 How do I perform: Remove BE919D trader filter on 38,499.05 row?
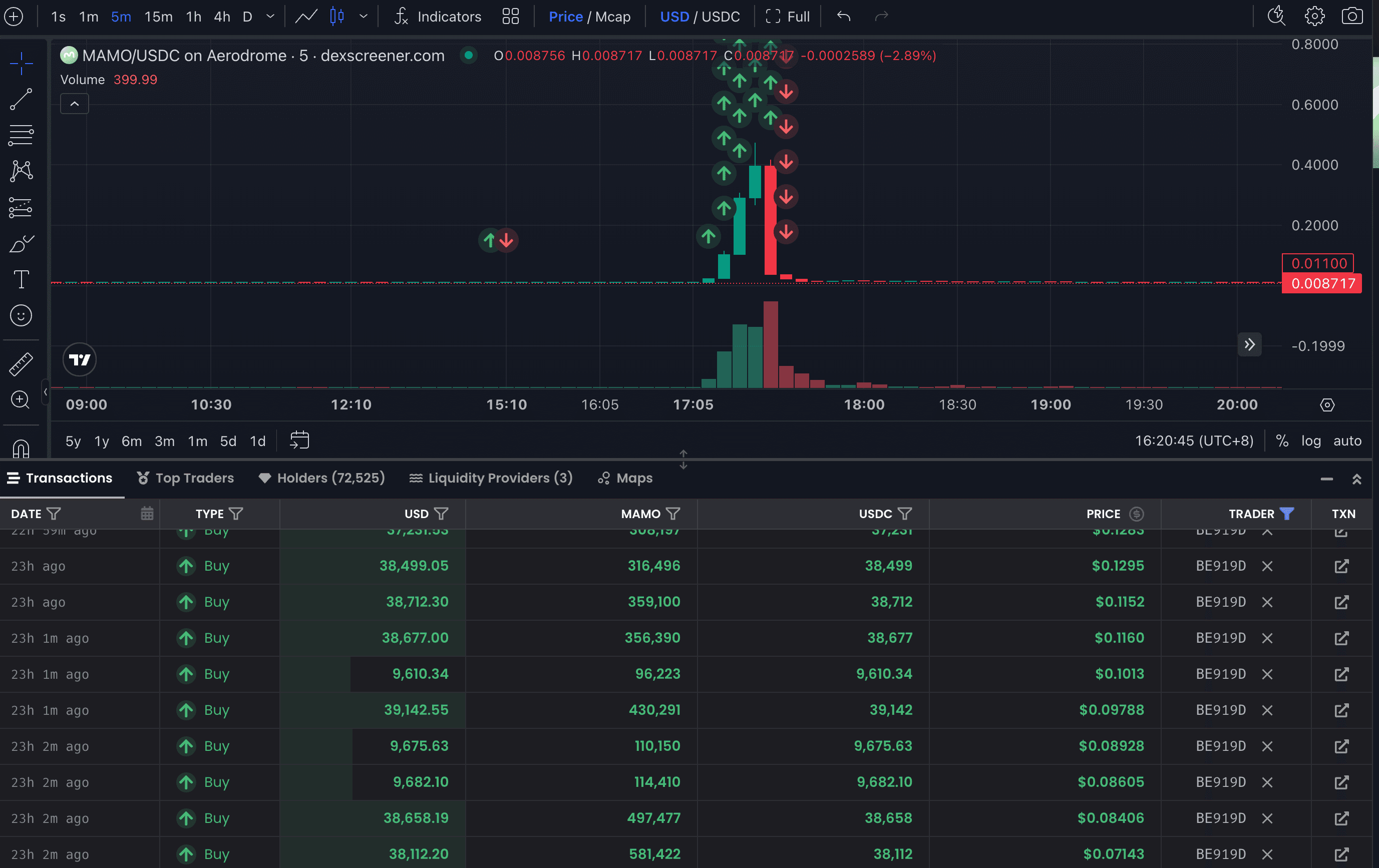click(x=1267, y=566)
